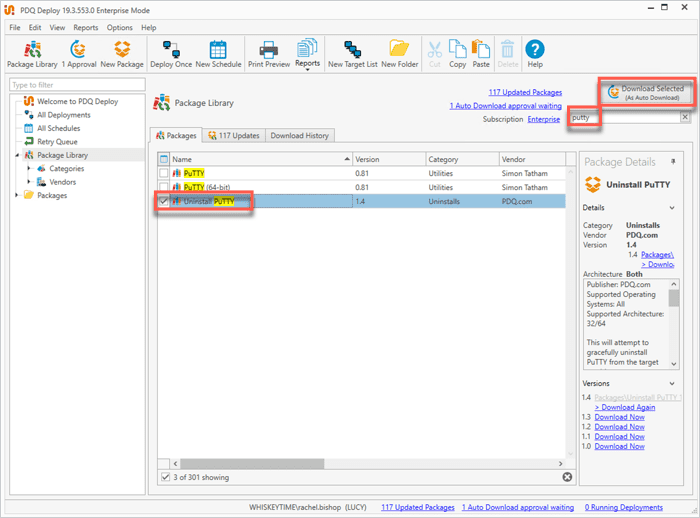The width and height of the screenshot is (700, 518).
Task: Select All Schedules in sidebar
Action: click(x=58, y=128)
